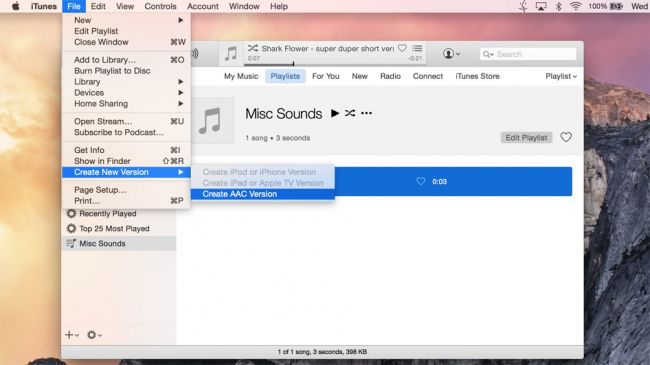Image resolution: width=650 pixels, height=365 pixels.
Task: Click the music note album art in player
Action: pyautogui.click(x=230, y=54)
